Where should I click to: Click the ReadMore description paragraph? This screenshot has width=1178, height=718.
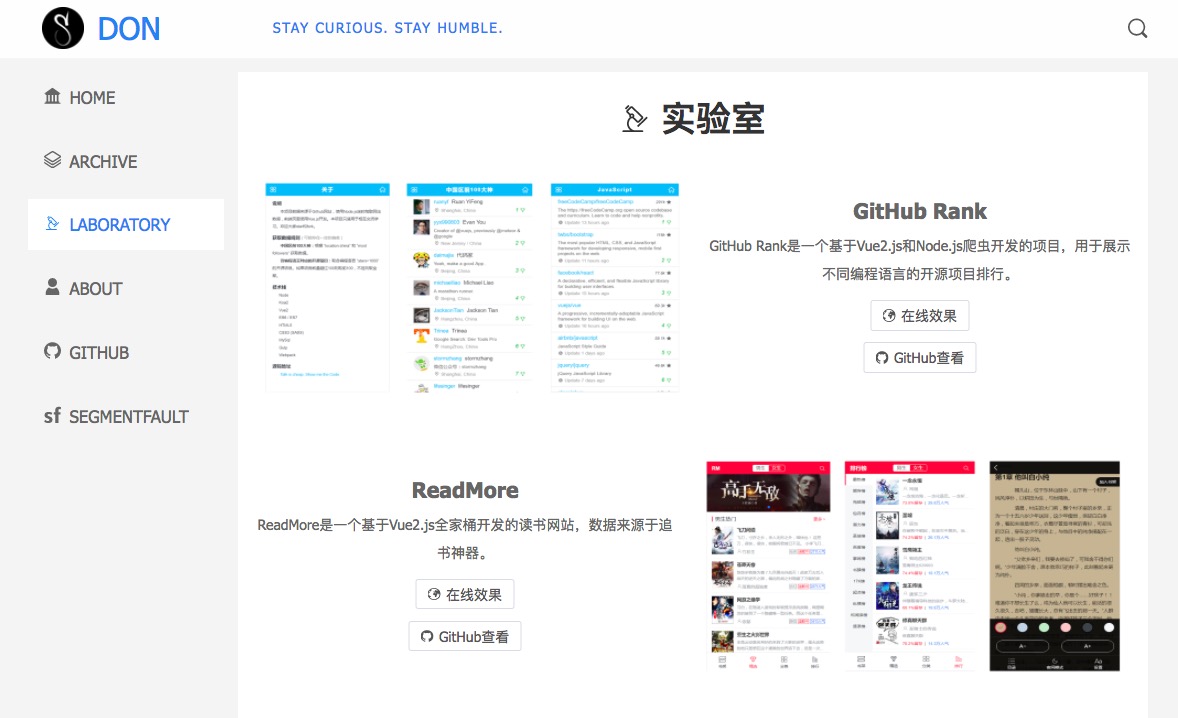[465, 538]
